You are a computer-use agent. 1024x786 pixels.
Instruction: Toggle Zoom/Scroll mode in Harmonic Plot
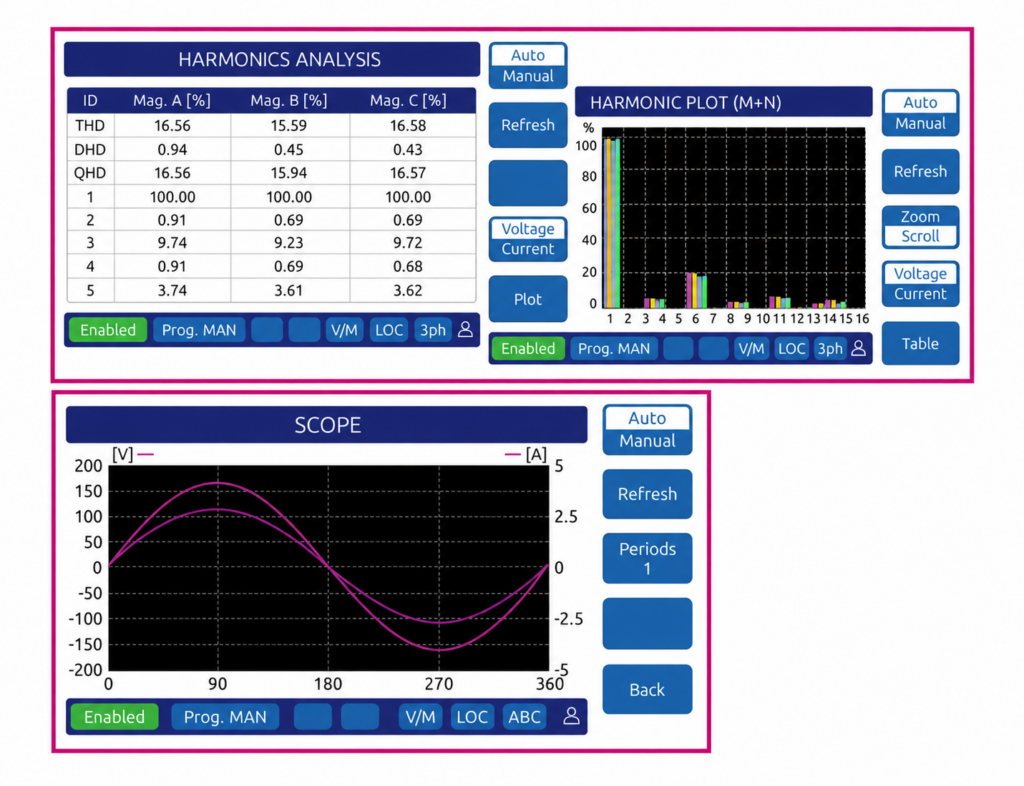coord(920,227)
